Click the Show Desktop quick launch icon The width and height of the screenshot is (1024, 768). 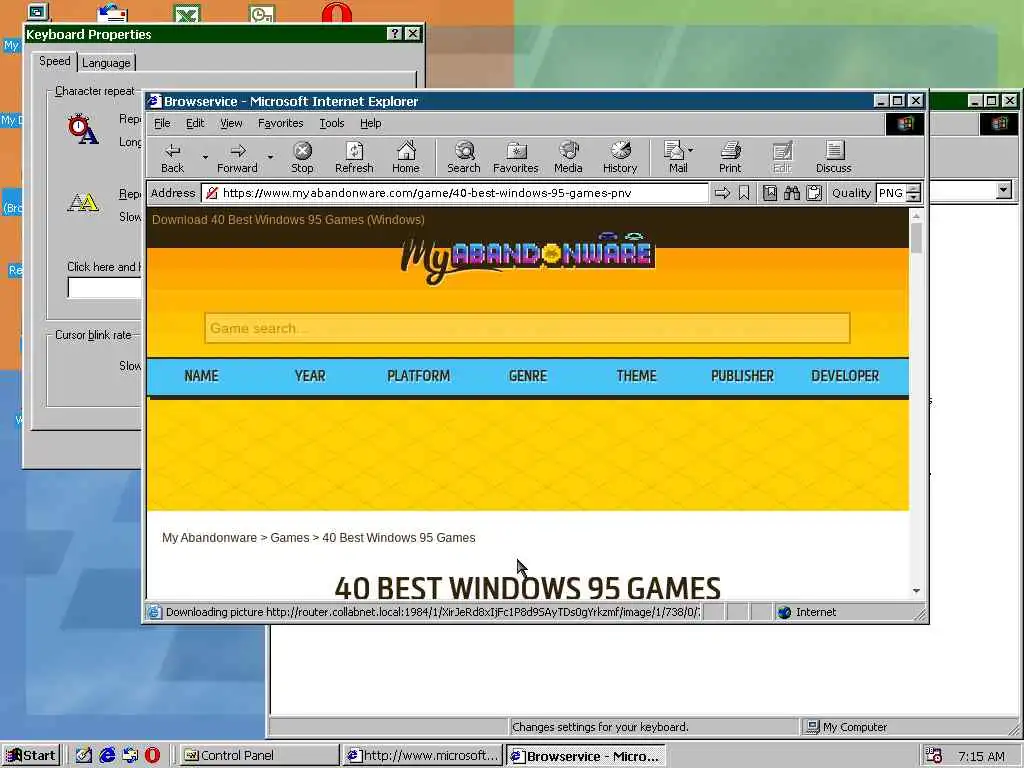click(83, 755)
